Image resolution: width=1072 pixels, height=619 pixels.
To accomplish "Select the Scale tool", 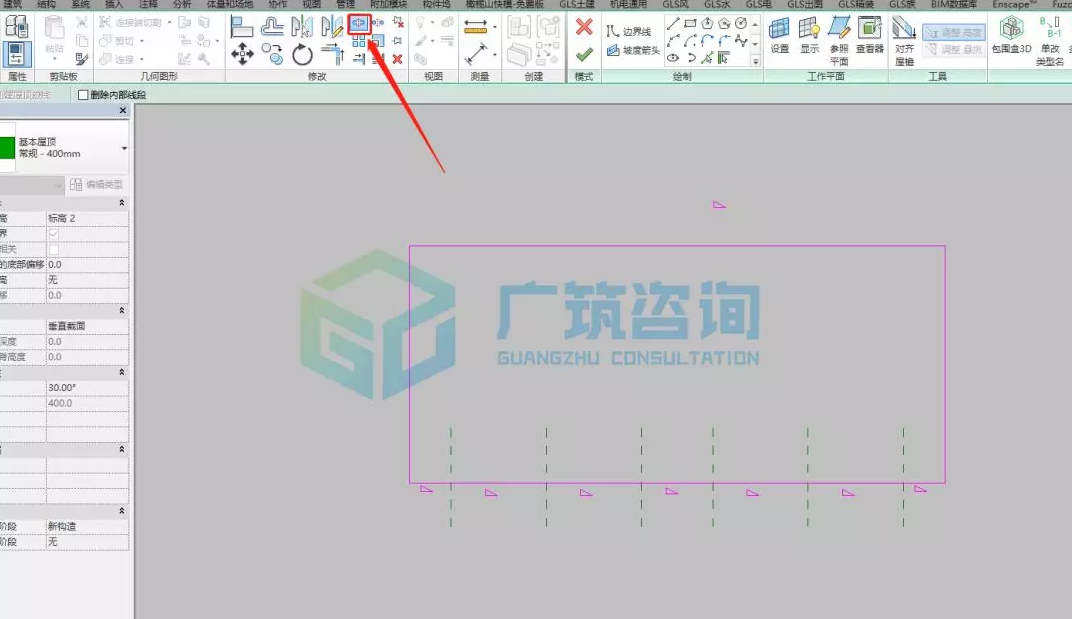I will 378,42.
